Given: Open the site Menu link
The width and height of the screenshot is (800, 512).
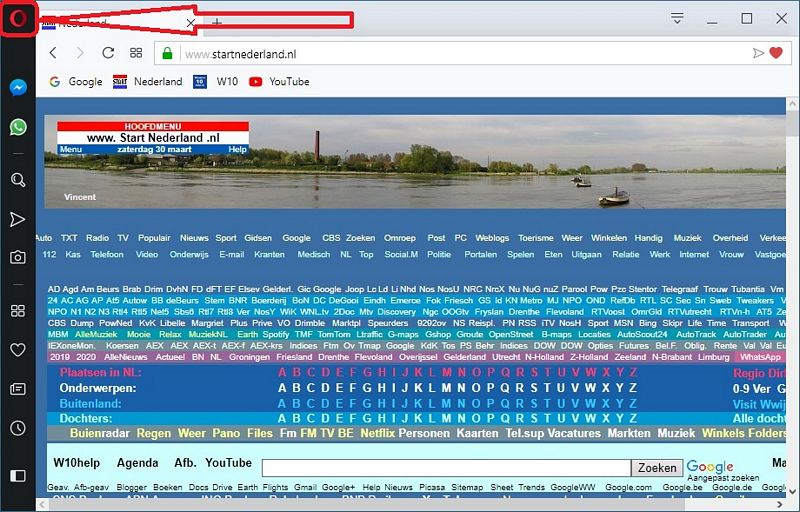Looking at the screenshot, I should click(x=70, y=149).
